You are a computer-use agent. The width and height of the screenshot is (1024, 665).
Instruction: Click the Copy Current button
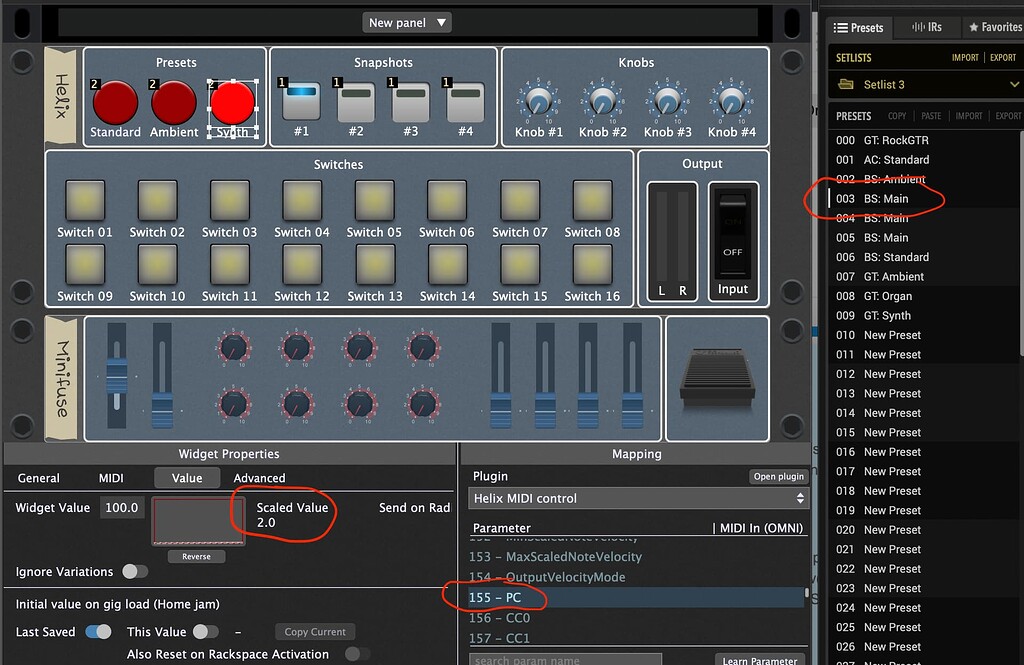pos(314,631)
